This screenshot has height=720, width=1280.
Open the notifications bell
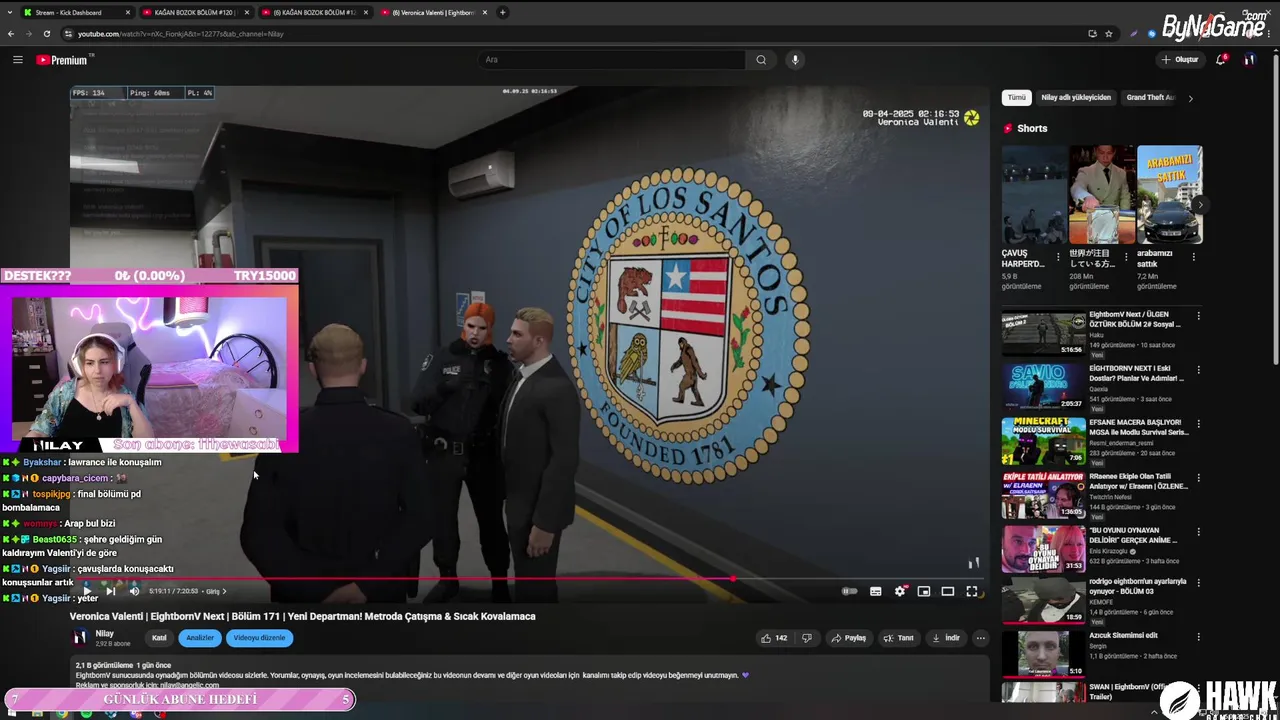[x=1221, y=60]
